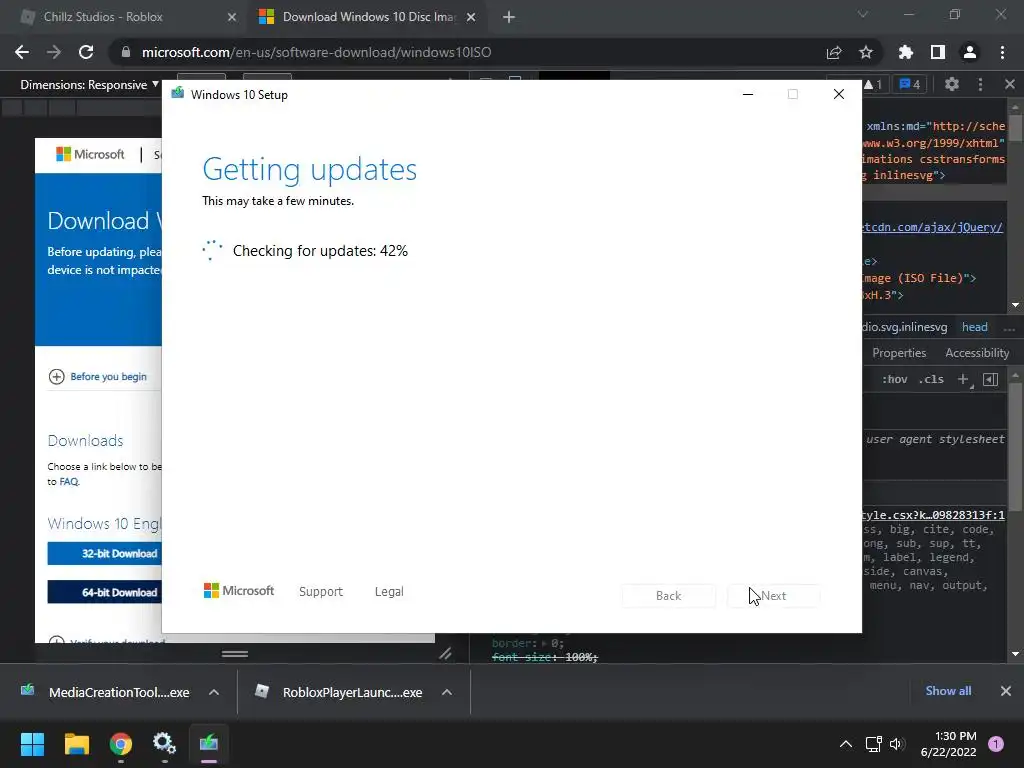The height and width of the screenshot is (768, 1024).
Task: Click the Microsoft logo on webpage
Action: click(x=90, y=154)
